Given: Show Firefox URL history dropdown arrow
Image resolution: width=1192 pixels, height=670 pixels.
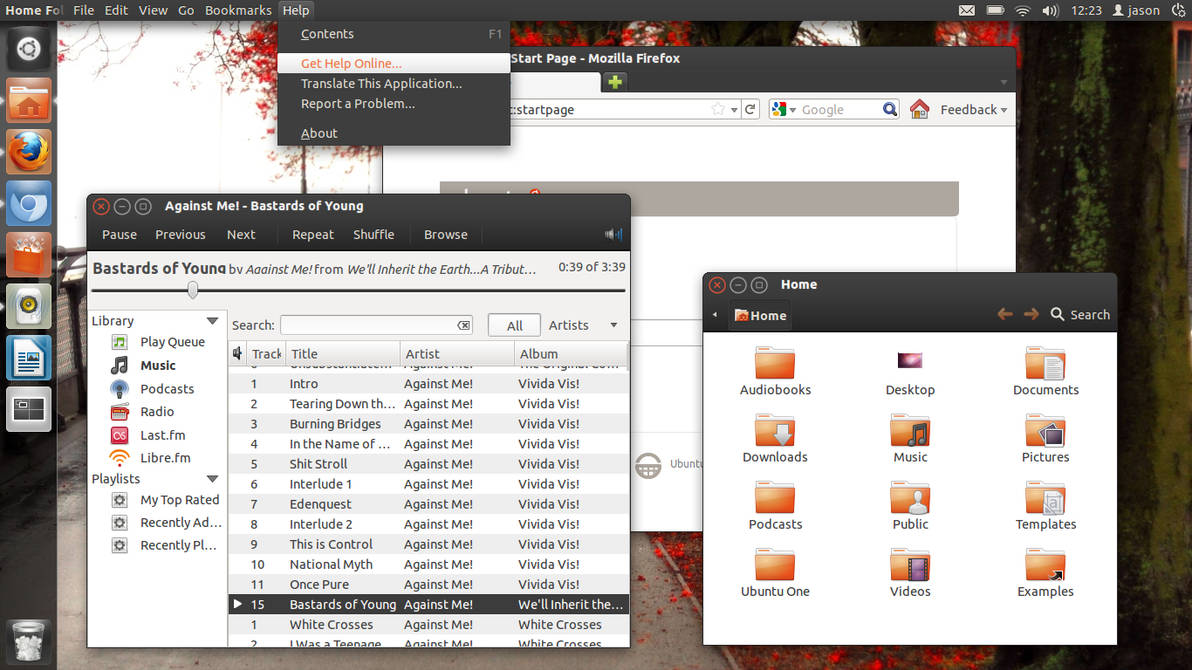Looking at the screenshot, I should point(734,110).
